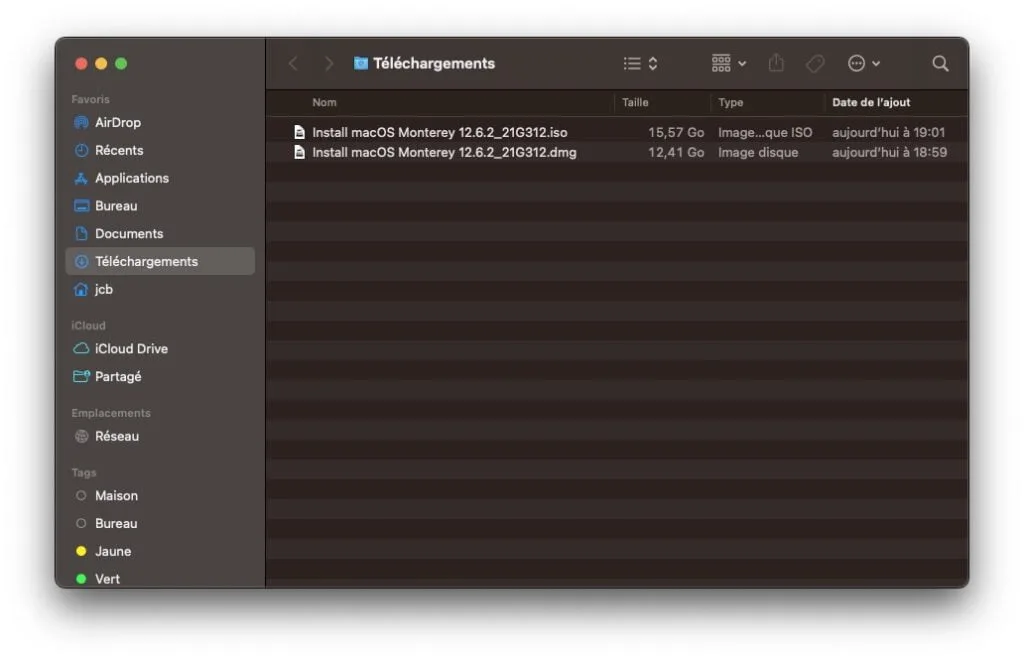The width and height of the screenshot is (1024, 661).
Task: Open Récents in the sidebar
Action: [160, 150]
